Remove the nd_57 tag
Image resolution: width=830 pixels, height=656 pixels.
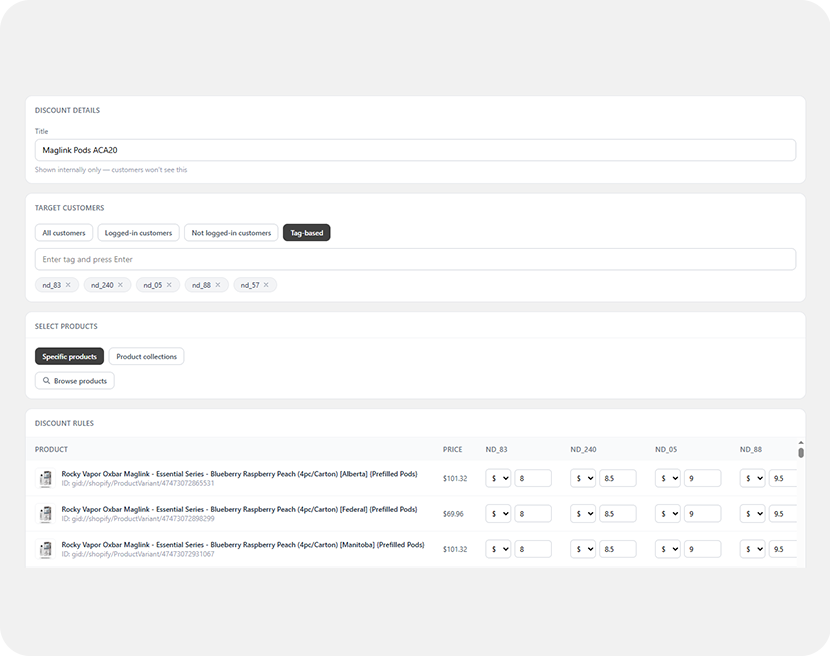(266, 285)
